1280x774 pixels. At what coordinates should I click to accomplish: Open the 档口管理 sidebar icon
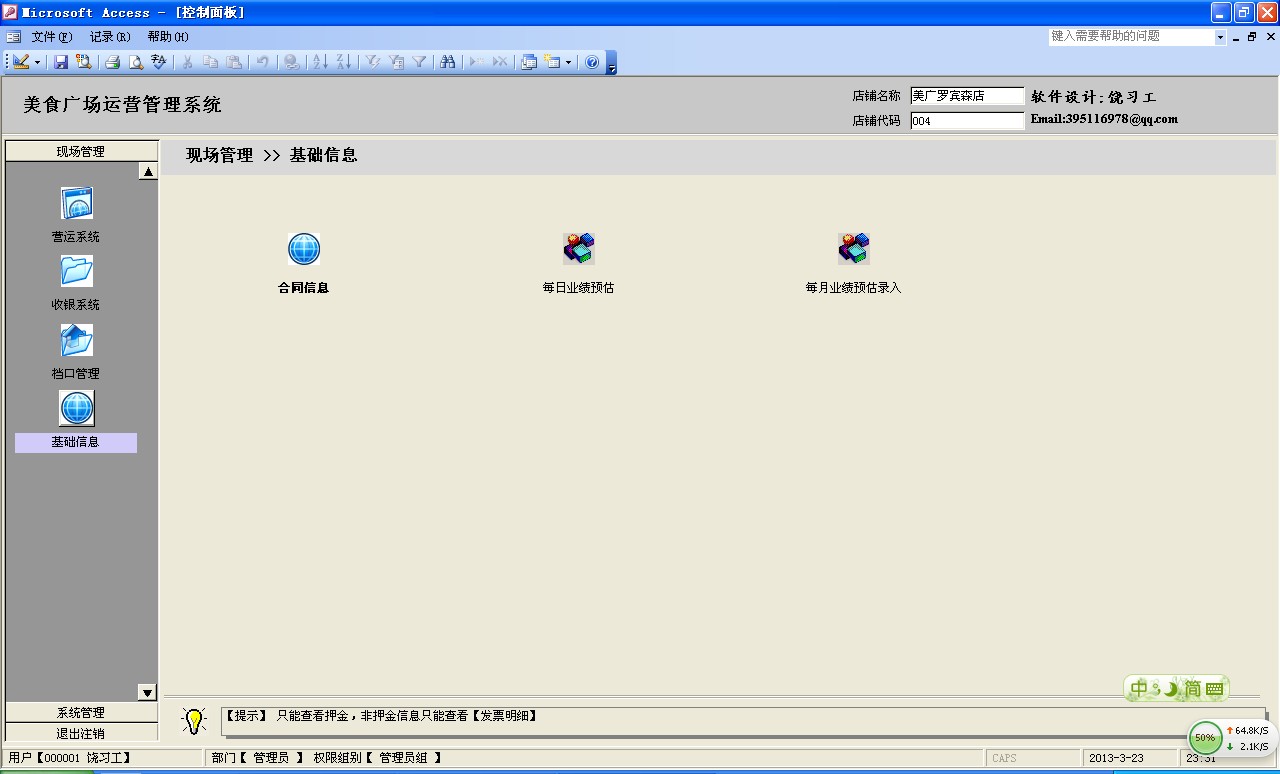click(77, 340)
